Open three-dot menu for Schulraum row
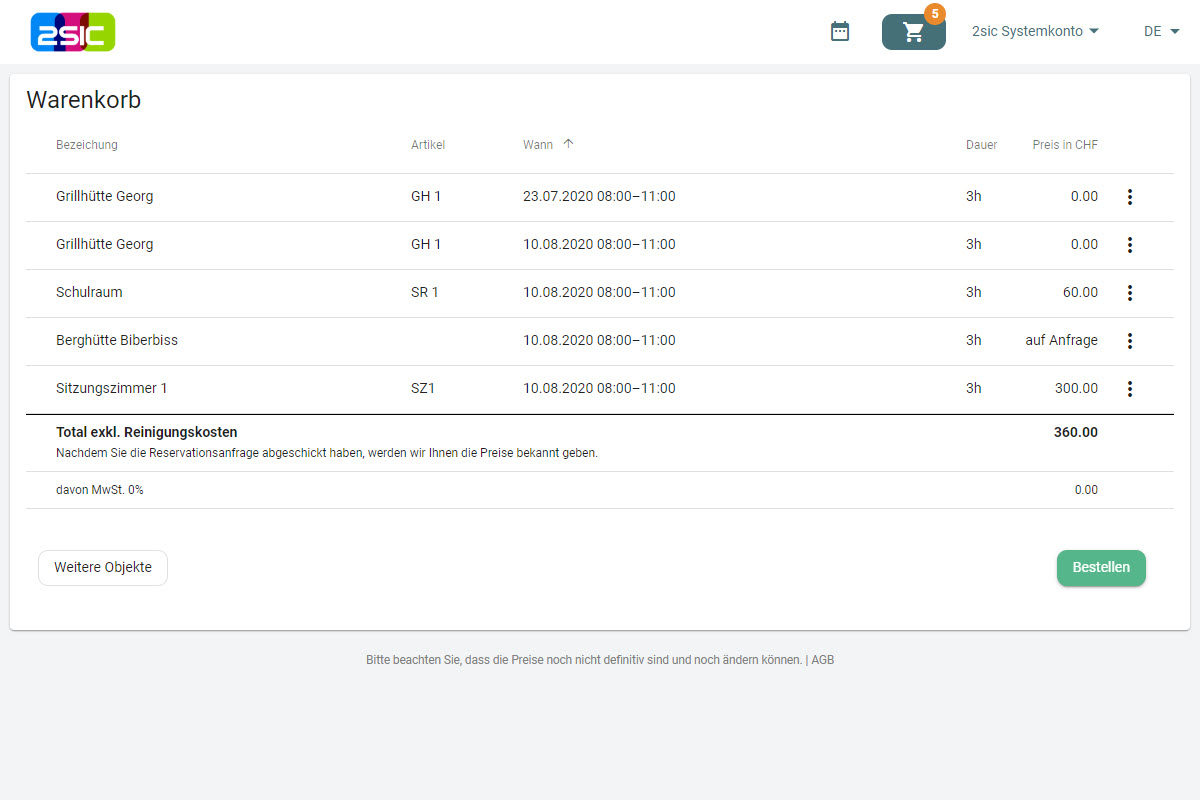The height and width of the screenshot is (800, 1200). point(1130,293)
